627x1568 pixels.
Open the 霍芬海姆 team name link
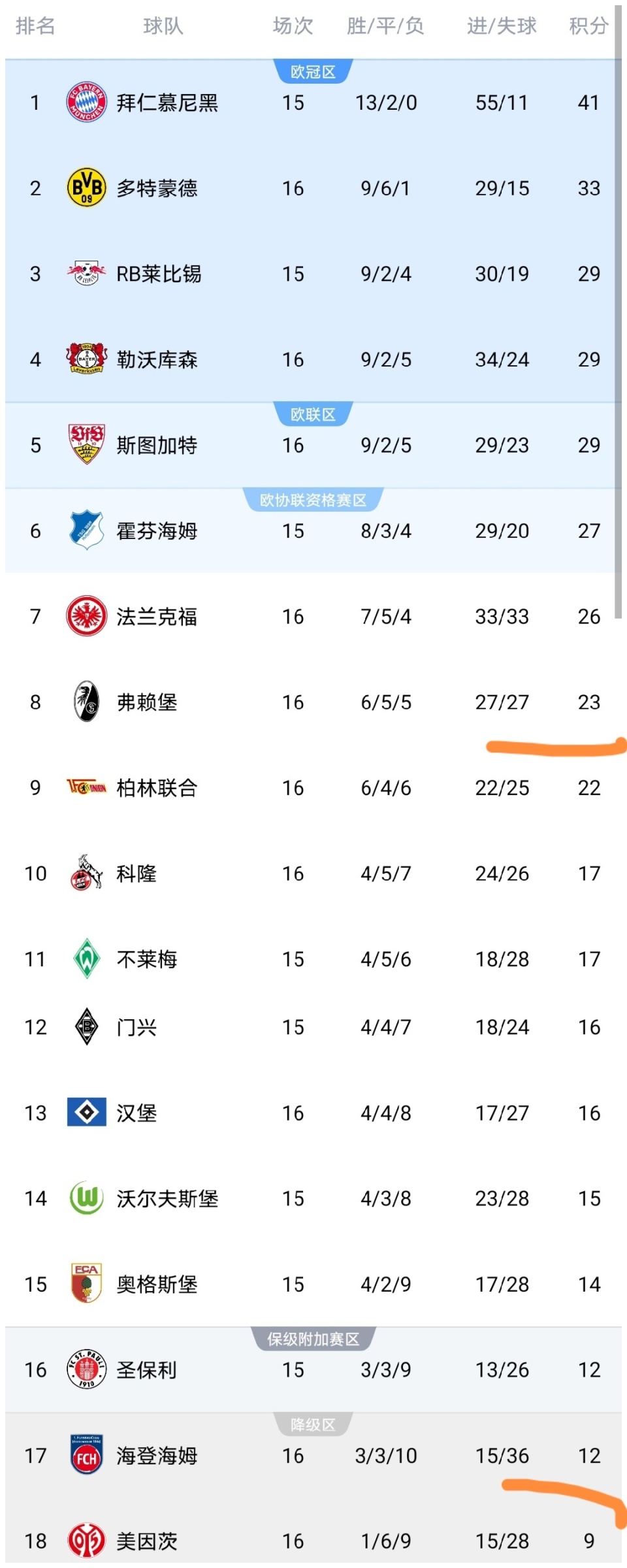coord(157,531)
